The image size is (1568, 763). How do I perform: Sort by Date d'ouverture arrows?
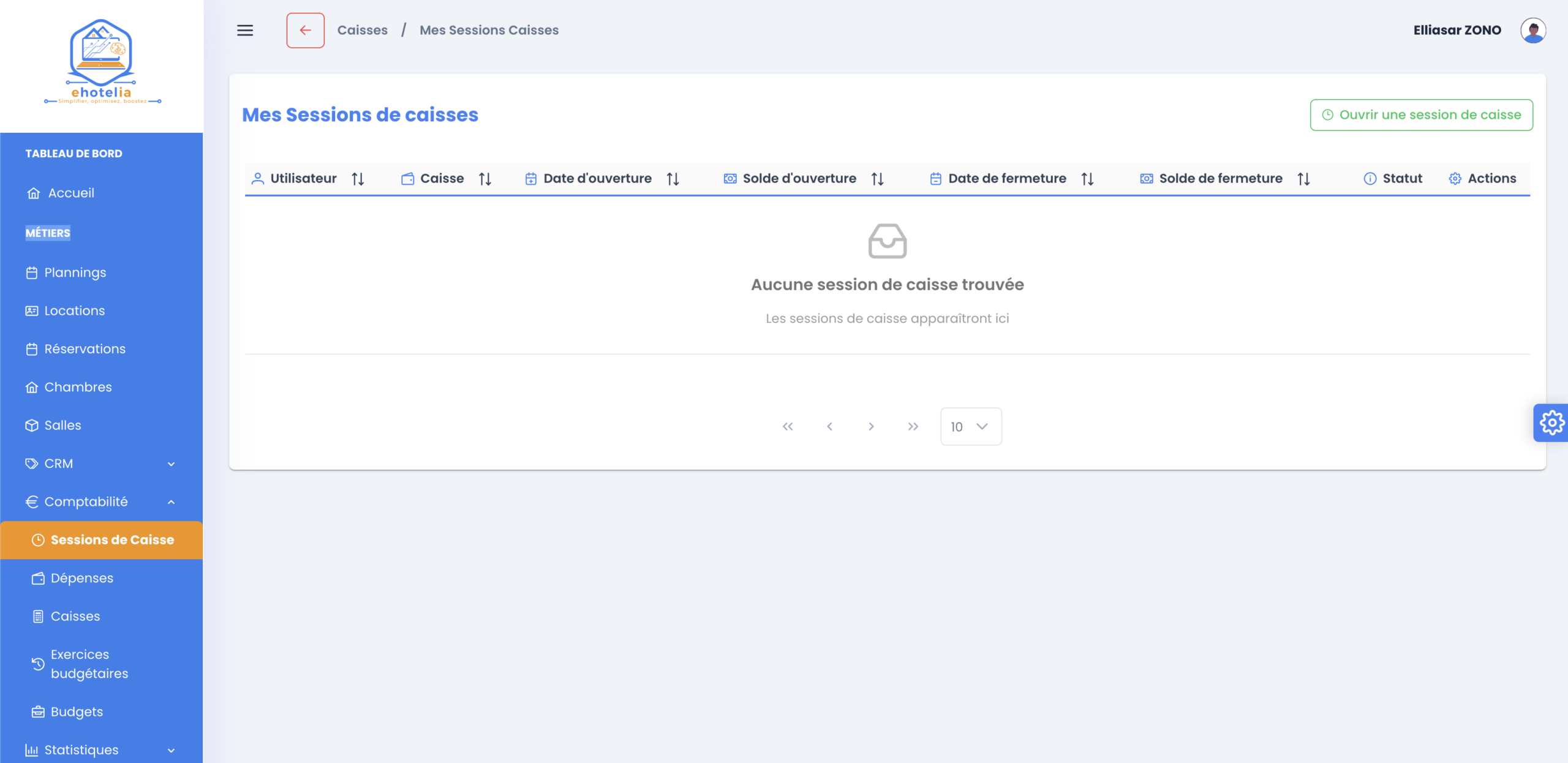coord(673,179)
